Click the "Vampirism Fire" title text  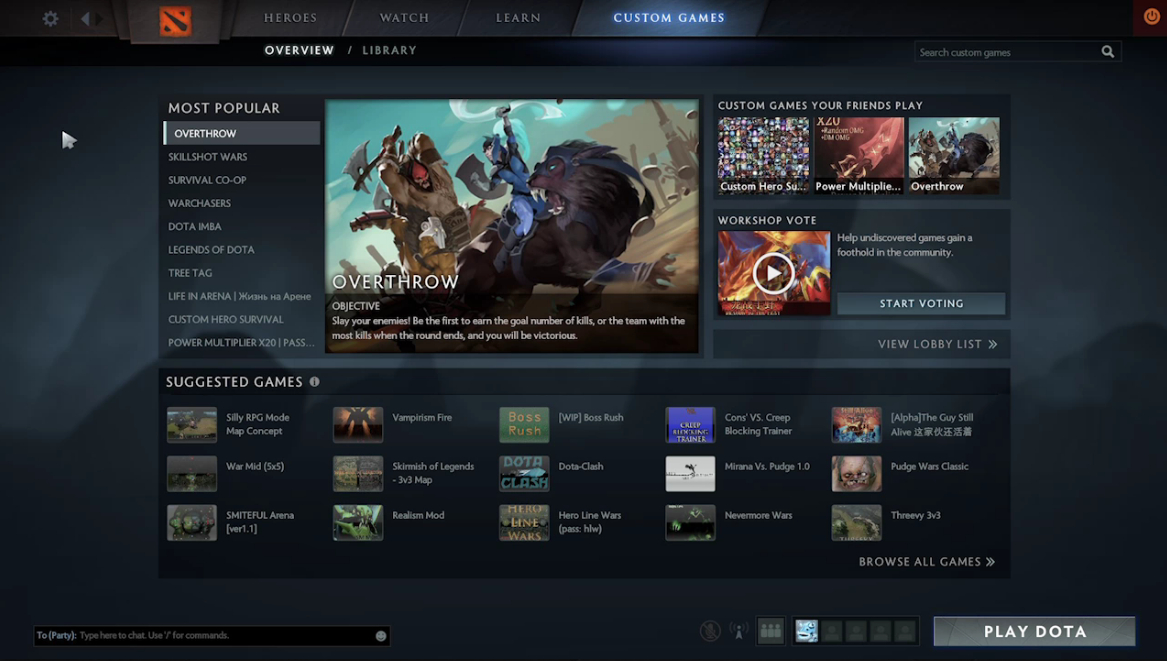tap(422, 418)
